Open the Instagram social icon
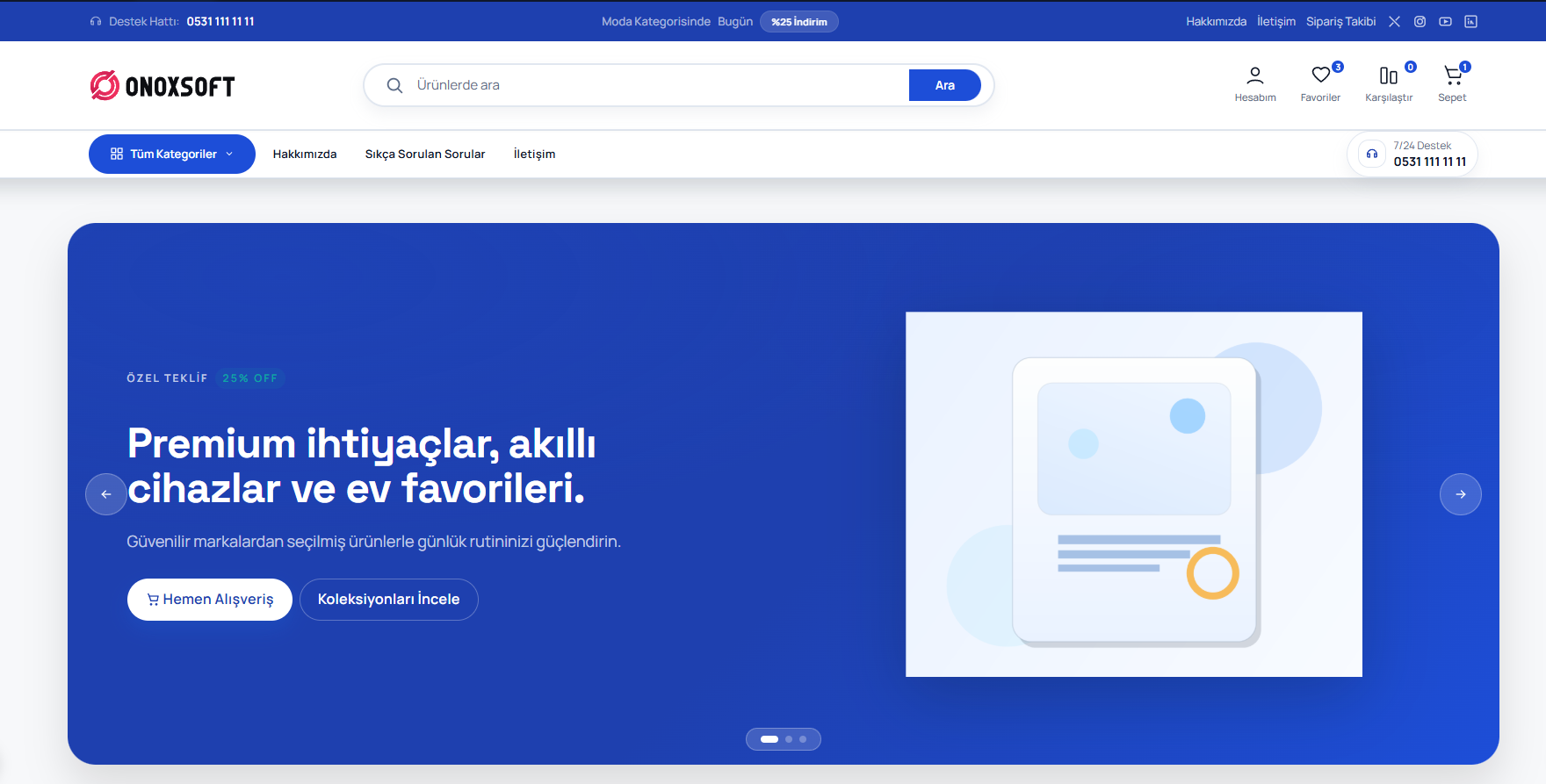 pyautogui.click(x=1420, y=22)
